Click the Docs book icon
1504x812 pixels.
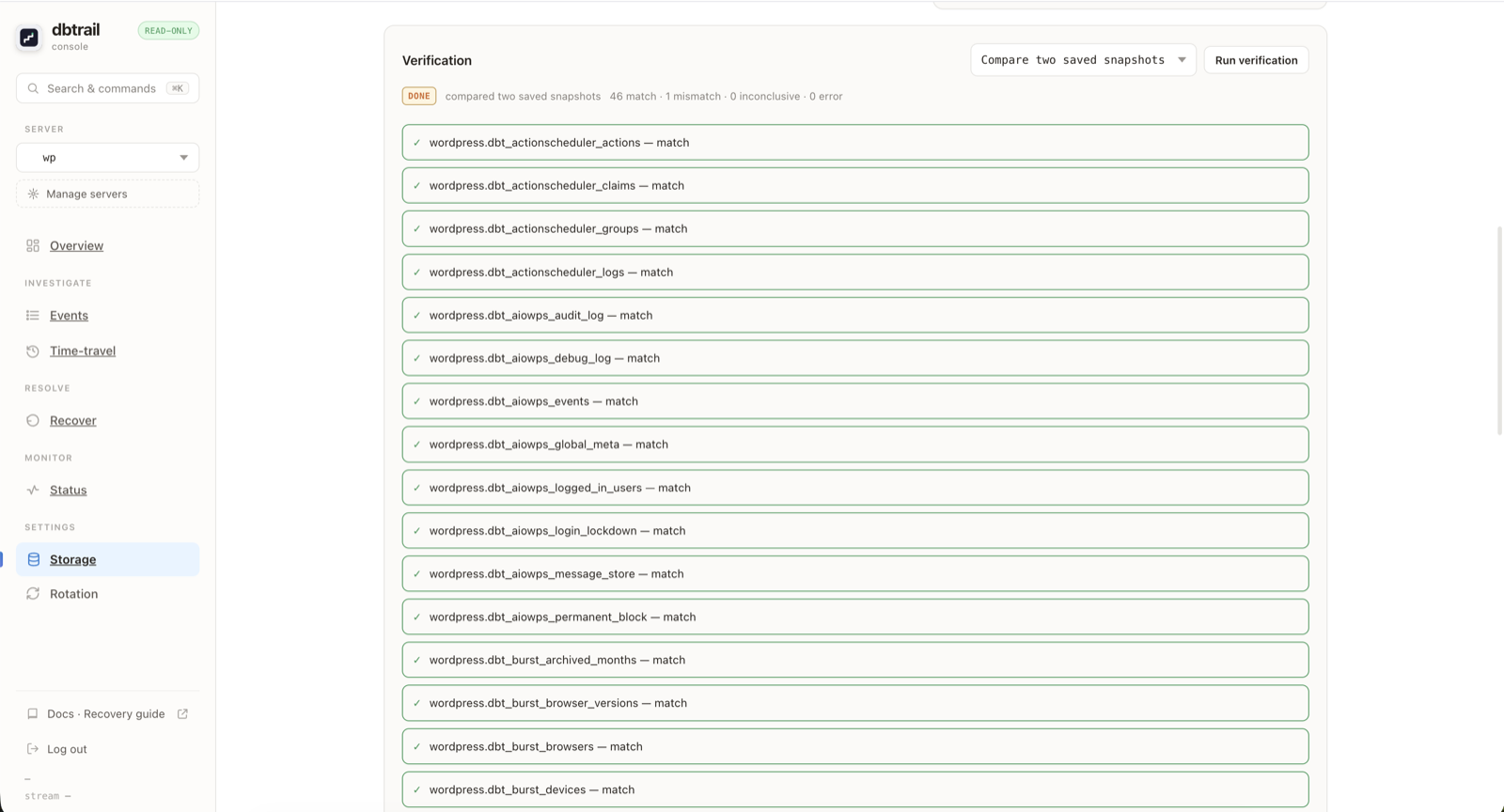click(33, 714)
